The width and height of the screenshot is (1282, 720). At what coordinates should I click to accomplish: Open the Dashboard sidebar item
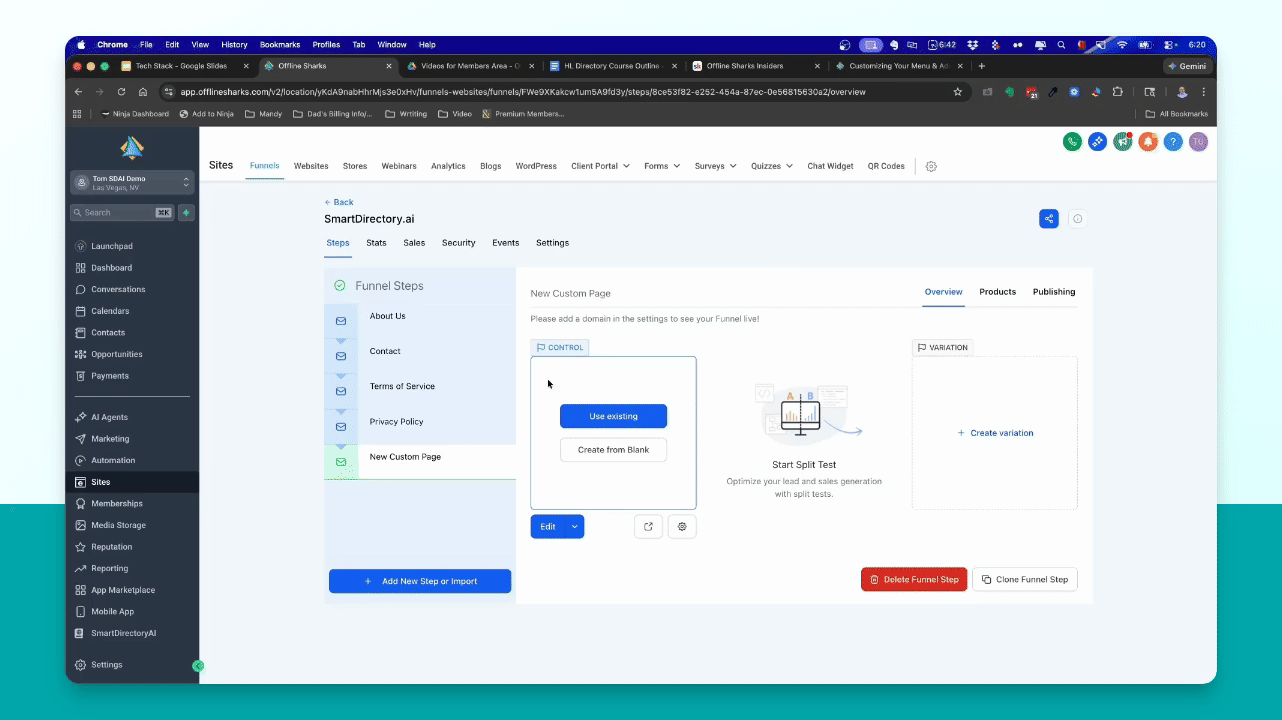point(111,268)
